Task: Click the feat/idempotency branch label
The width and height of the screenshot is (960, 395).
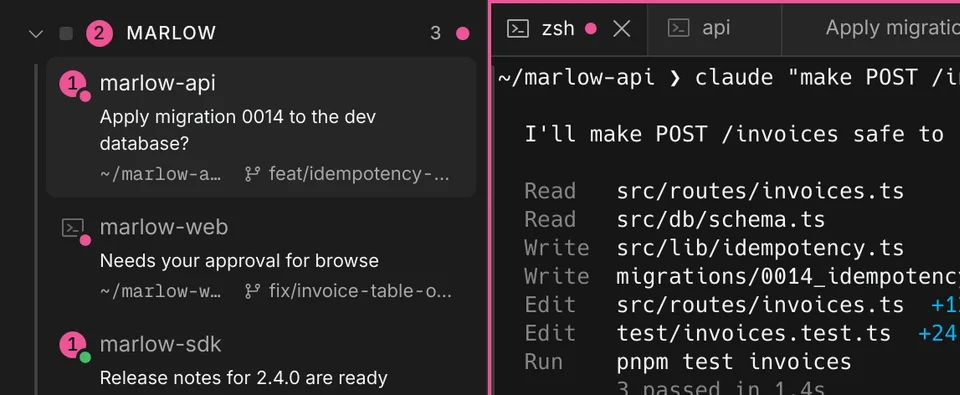Action: (x=359, y=174)
